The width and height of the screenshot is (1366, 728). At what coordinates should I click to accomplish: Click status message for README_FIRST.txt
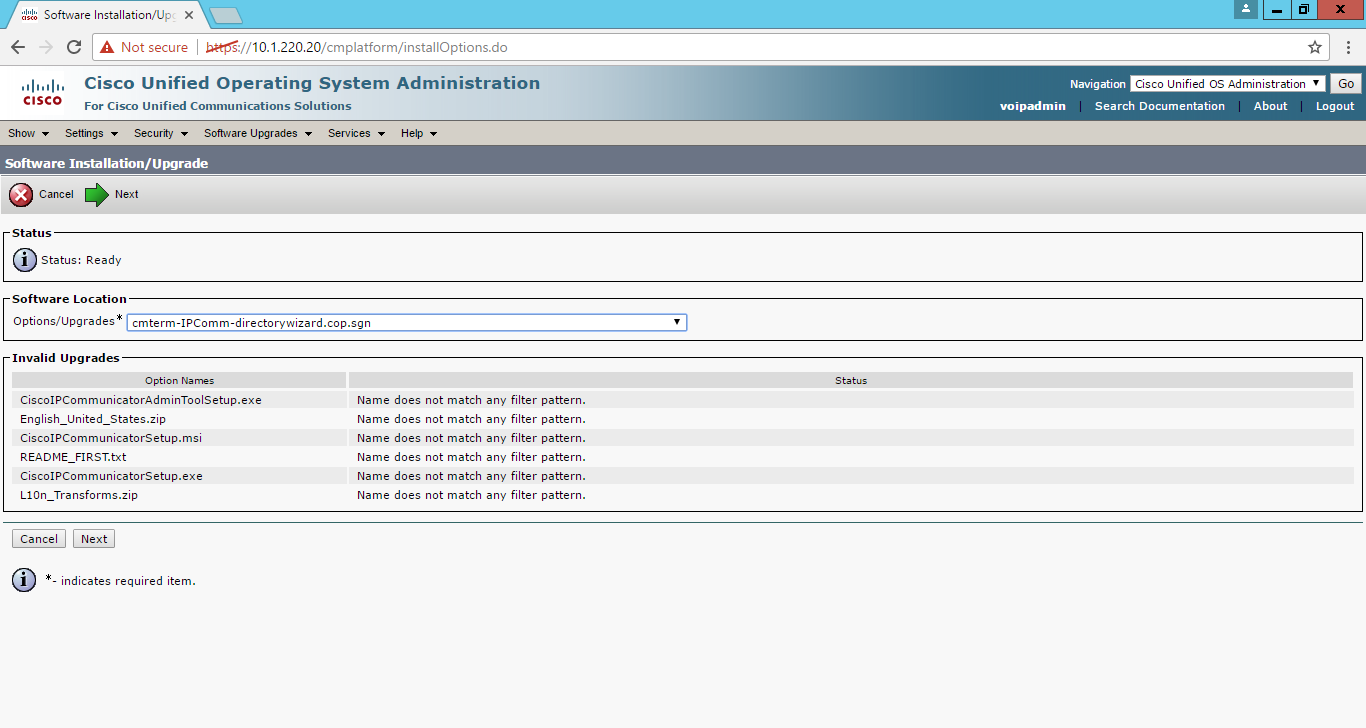(x=471, y=457)
